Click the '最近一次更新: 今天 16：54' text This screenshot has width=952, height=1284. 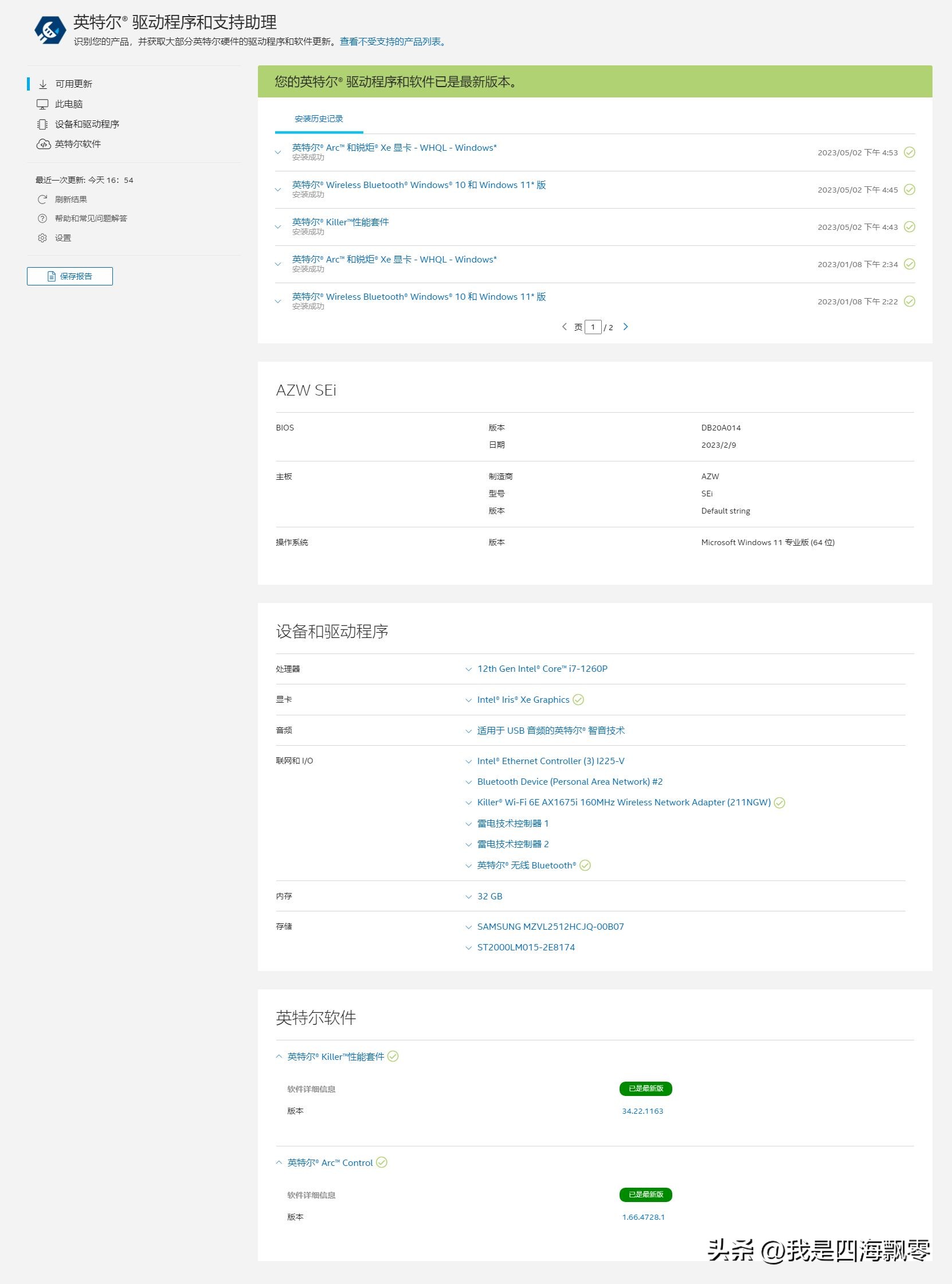pyautogui.click(x=84, y=181)
